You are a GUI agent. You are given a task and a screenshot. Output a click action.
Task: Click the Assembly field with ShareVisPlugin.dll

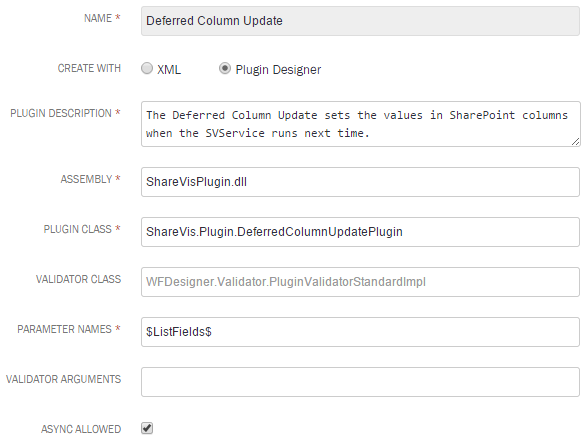click(x=360, y=182)
